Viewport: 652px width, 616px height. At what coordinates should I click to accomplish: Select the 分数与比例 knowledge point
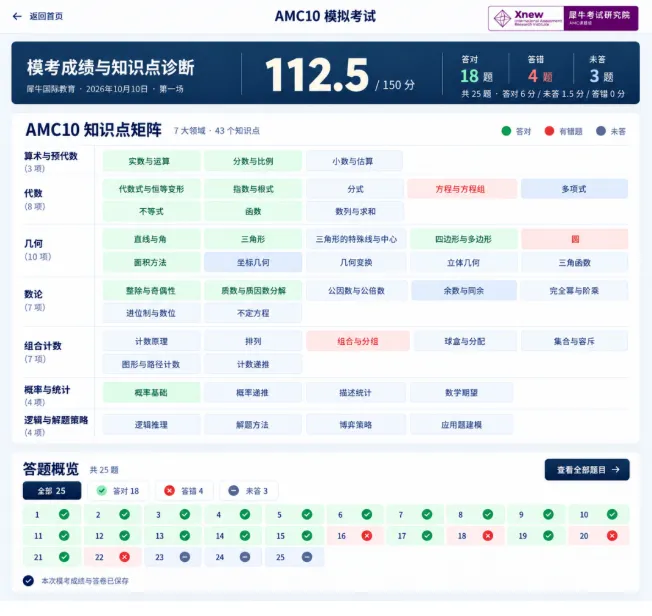pyautogui.click(x=253, y=161)
